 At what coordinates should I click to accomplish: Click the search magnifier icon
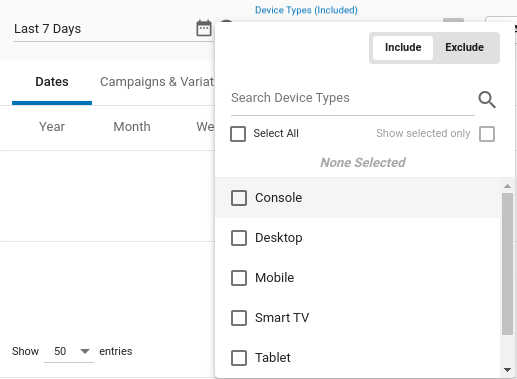tap(487, 100)
